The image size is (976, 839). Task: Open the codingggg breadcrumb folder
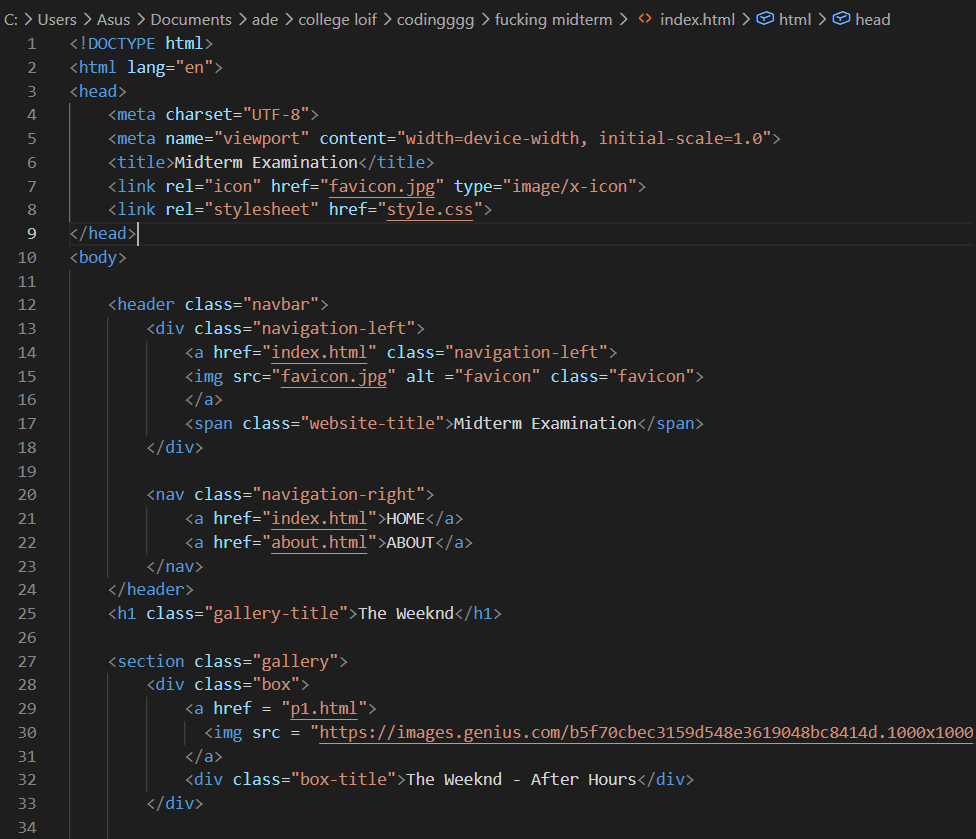[435, 20]
